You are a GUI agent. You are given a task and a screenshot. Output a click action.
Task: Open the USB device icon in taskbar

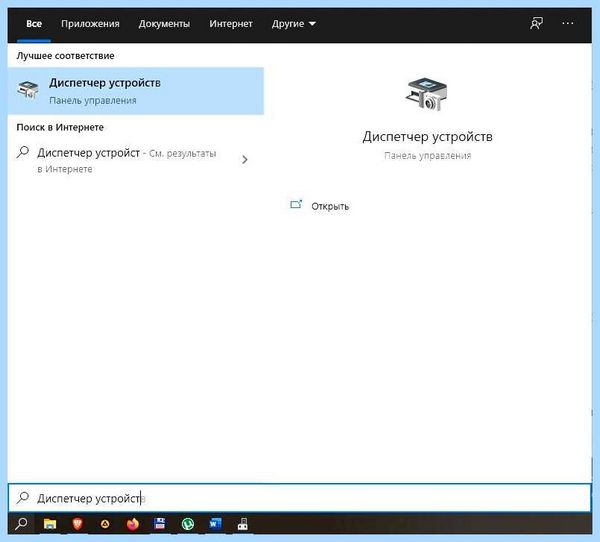pos(243,524)
